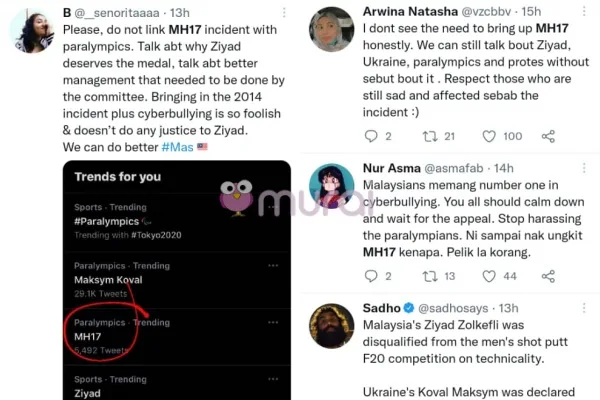The image size is (600, 400).
Task: Retweet Nur Asma's cyberbullying tweet
Action: [431, 276]
